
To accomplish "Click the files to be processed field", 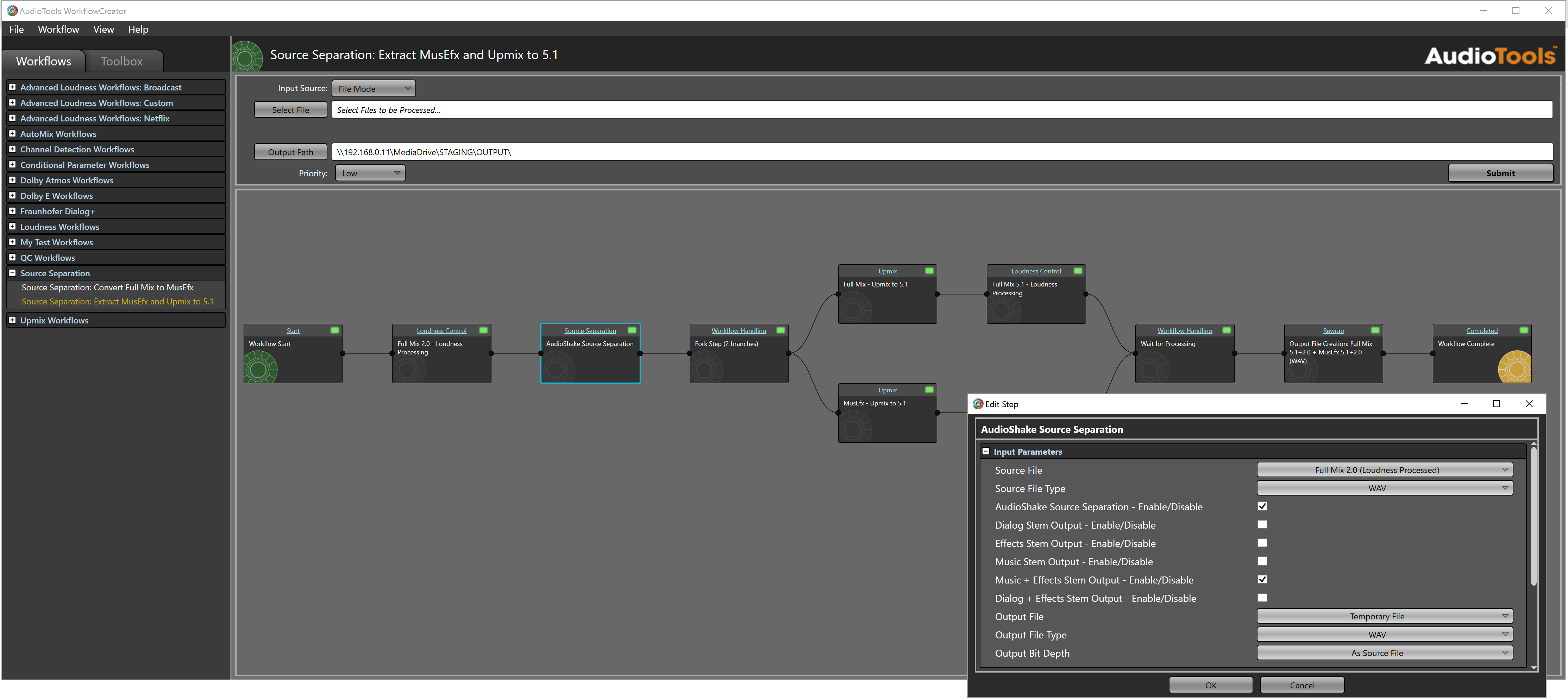I will coord(942,110).
